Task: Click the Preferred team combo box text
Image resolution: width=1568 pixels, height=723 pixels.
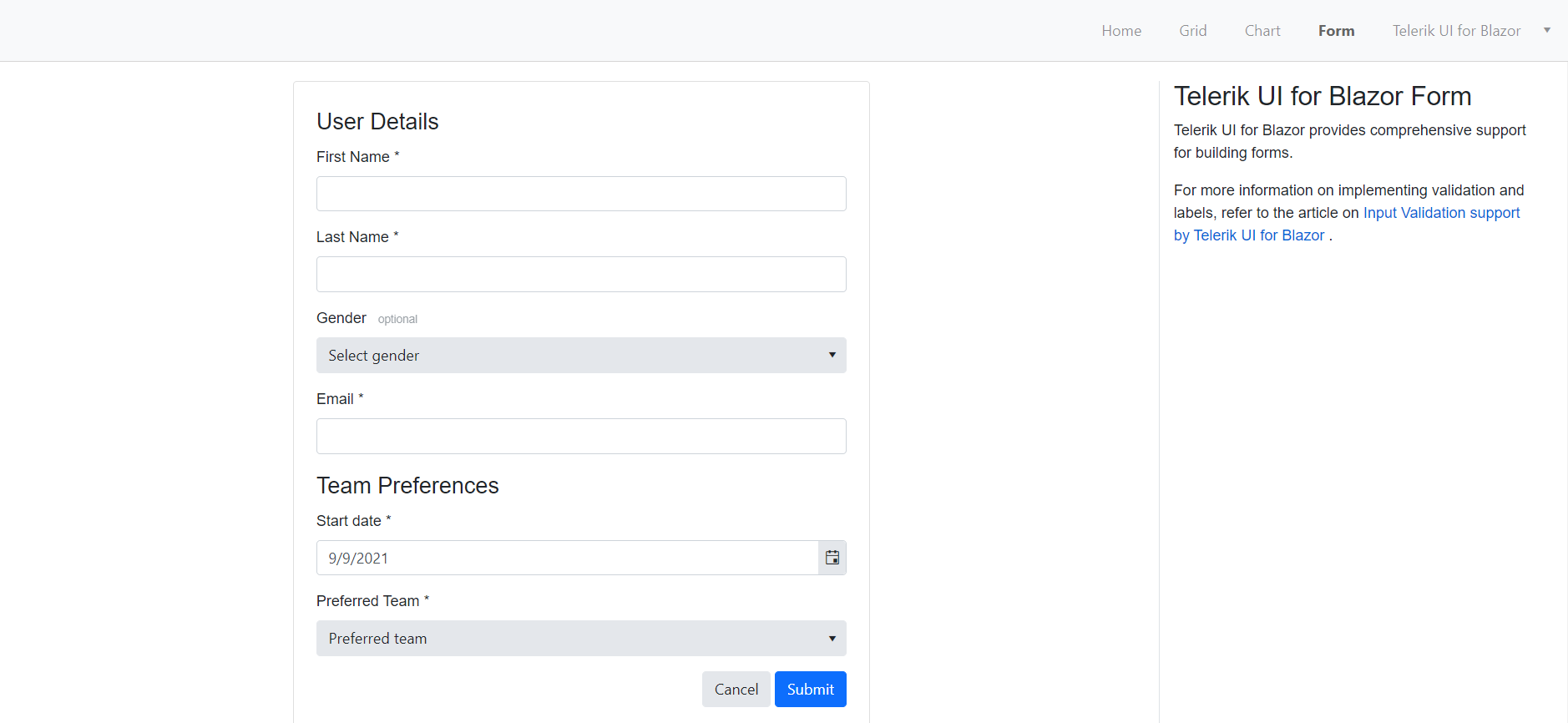Action: (x=377, y=639)
